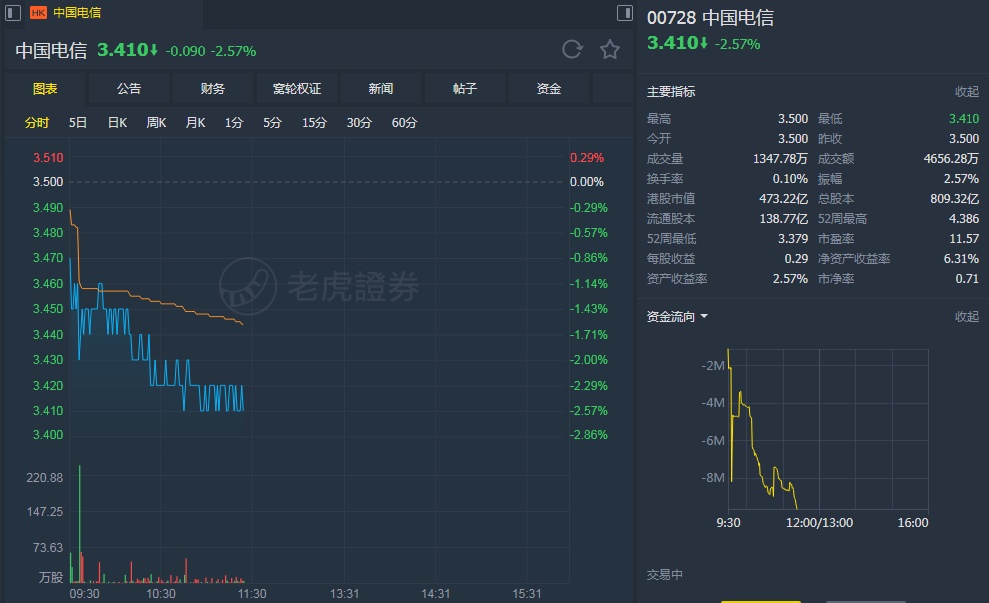This screenshot has width=989, height=603.
Task: Click the 港股市值 value 473.22亿
Action: [783, 199]
